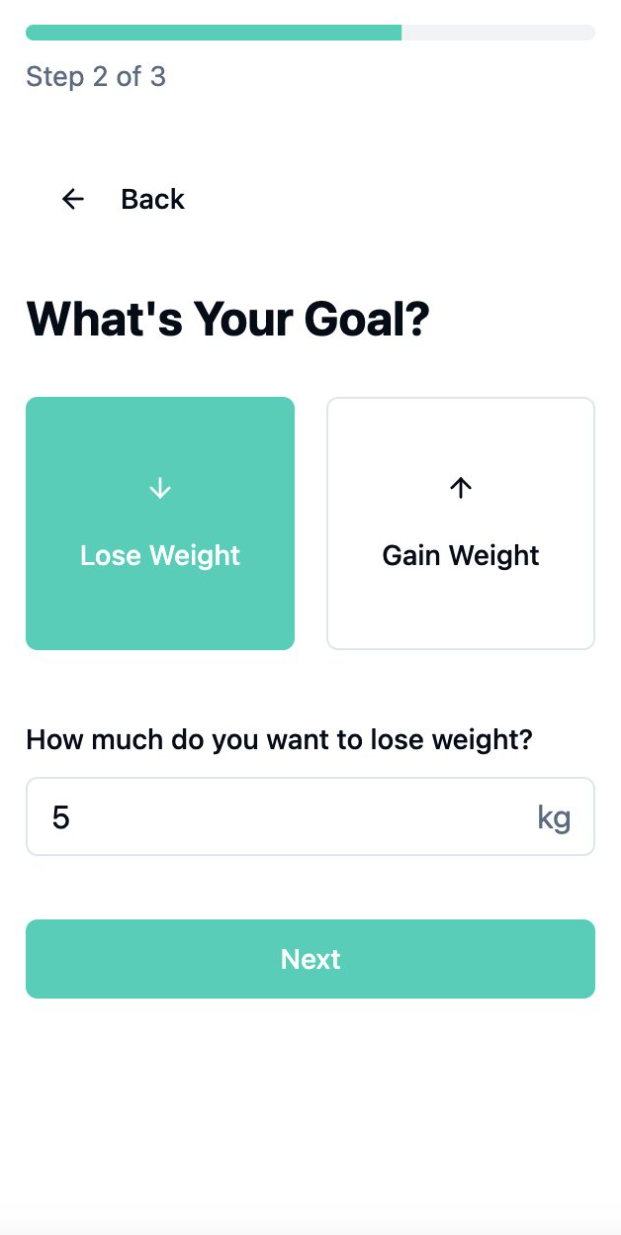Screen dimensions: 621x1235
Task: Click the downward arrow inside Lose Weight card
Action: [x=160, y=489]
